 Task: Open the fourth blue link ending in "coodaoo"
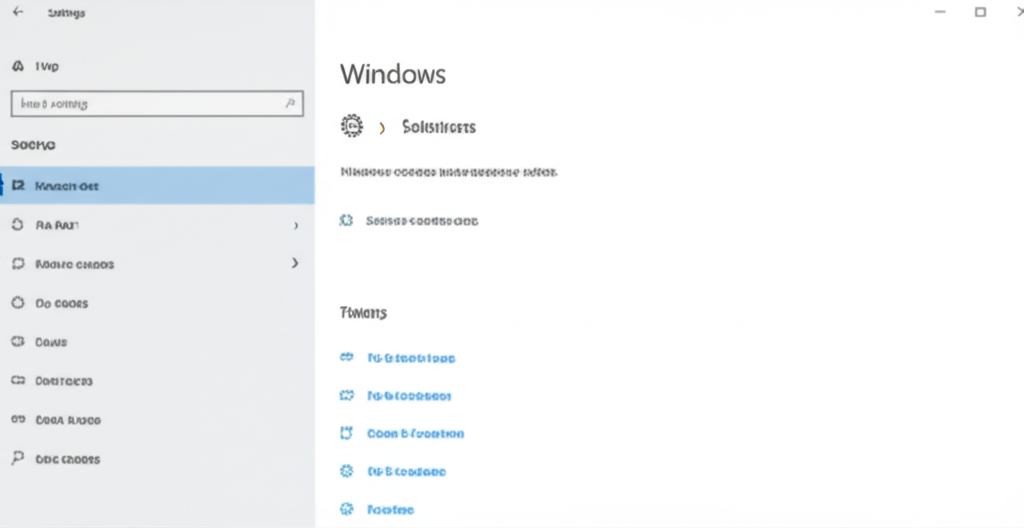pos(406,471)
